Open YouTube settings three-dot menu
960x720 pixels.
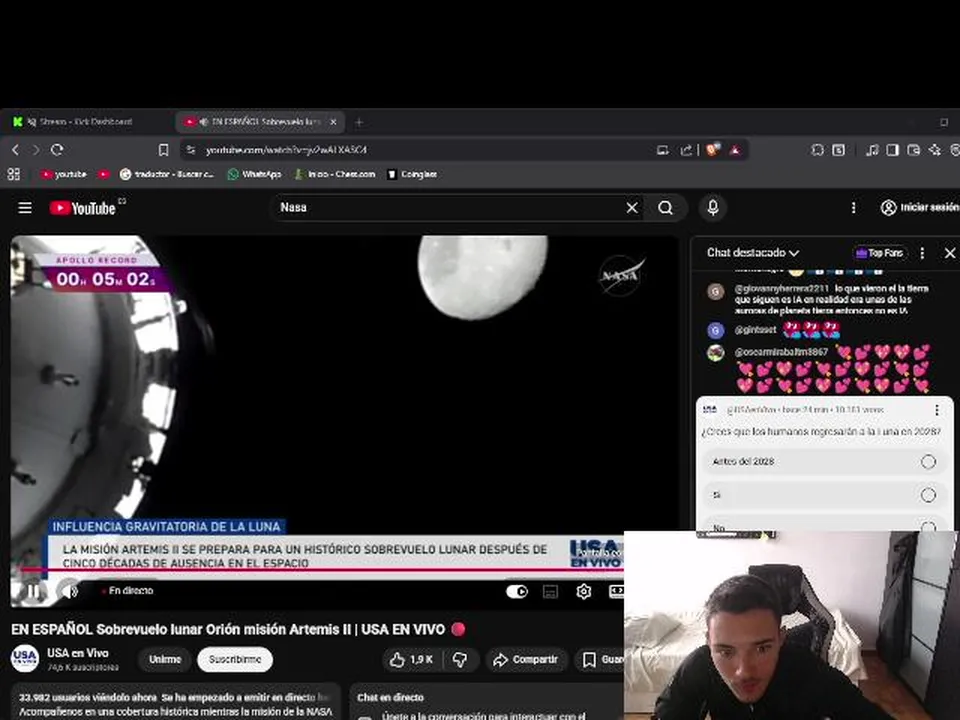click(x=853, y=208)
